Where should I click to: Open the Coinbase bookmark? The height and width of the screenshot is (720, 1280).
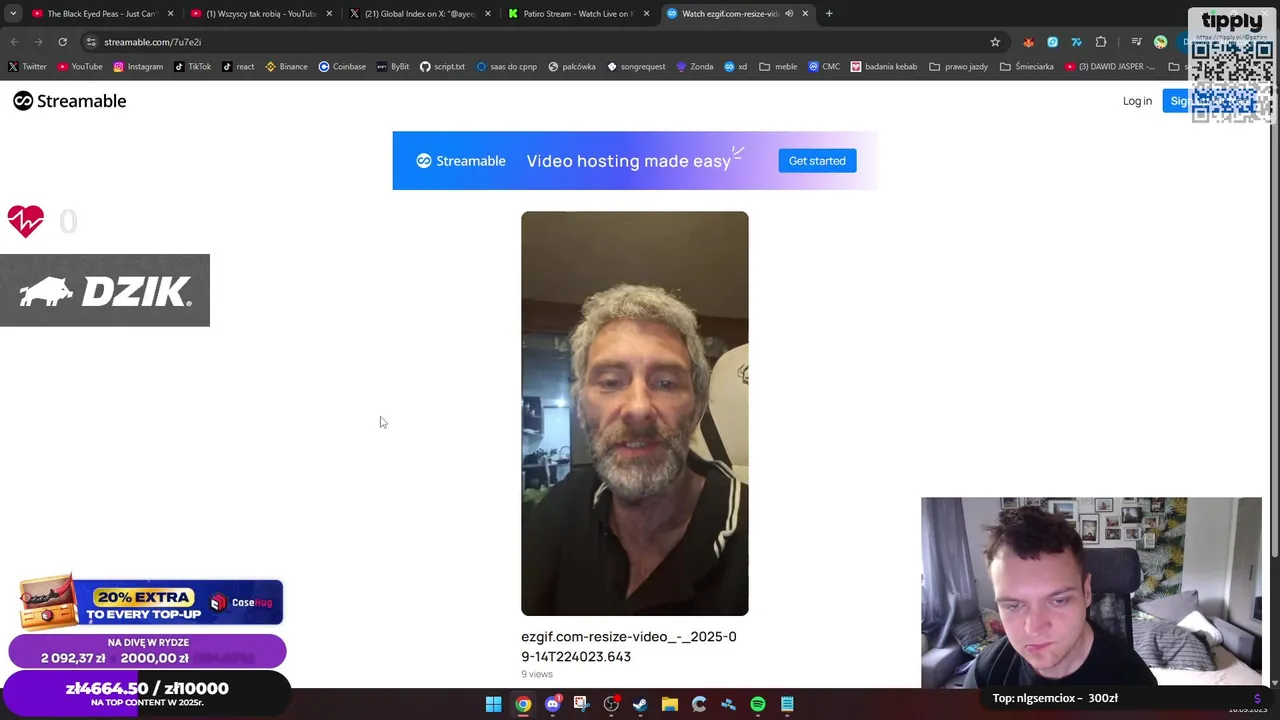tap(342, 67)
